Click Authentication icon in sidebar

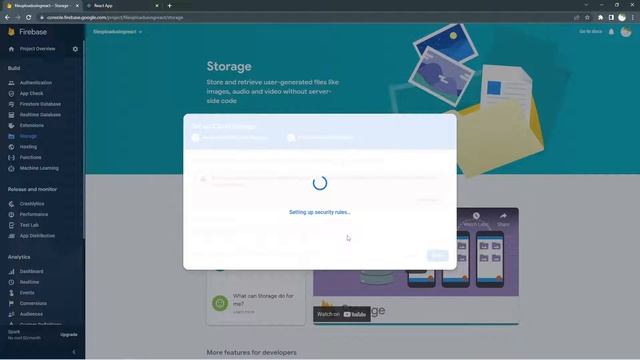click(11, 83)
